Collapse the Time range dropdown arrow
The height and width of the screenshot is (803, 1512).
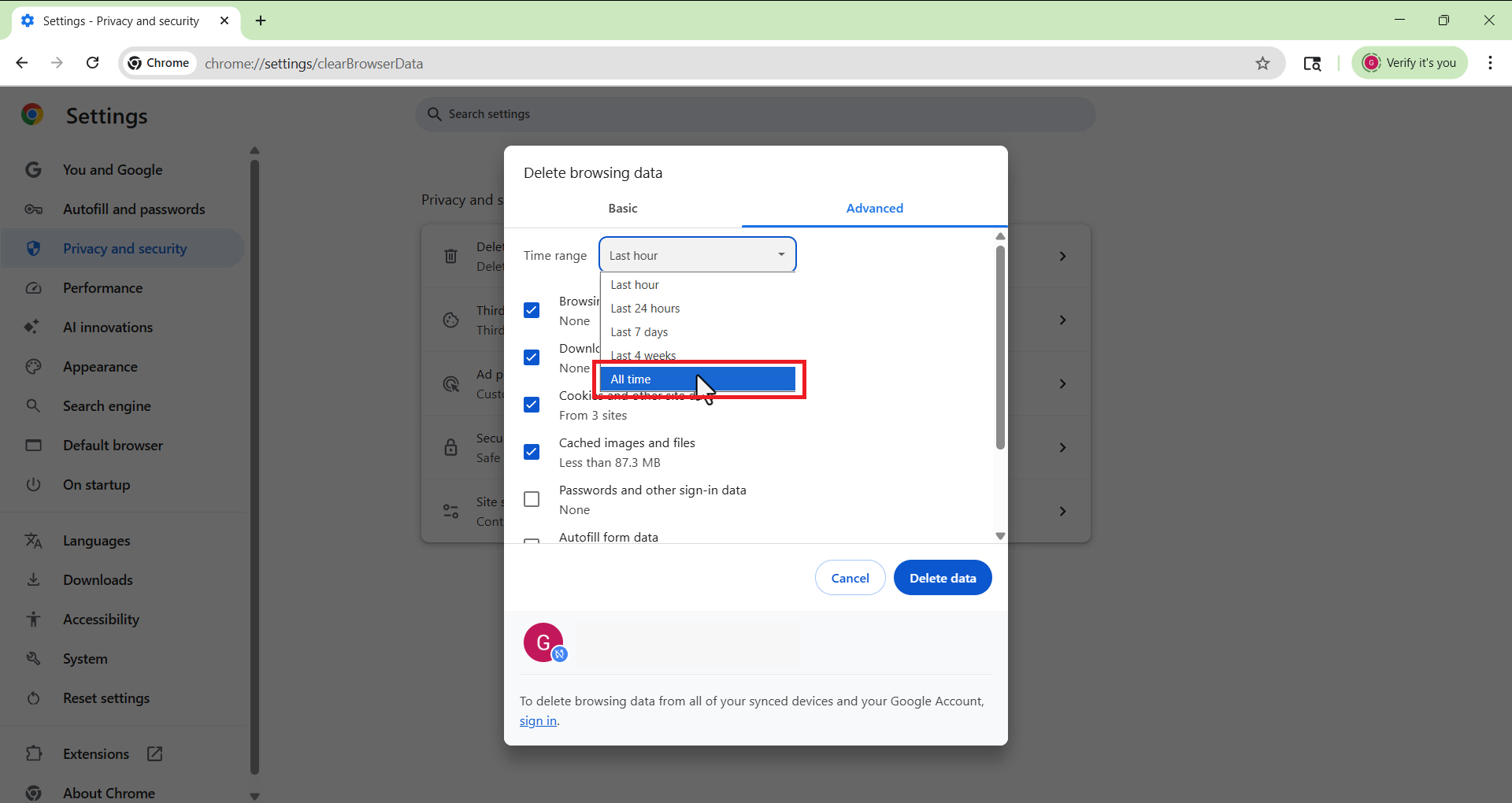coord(780,255)
